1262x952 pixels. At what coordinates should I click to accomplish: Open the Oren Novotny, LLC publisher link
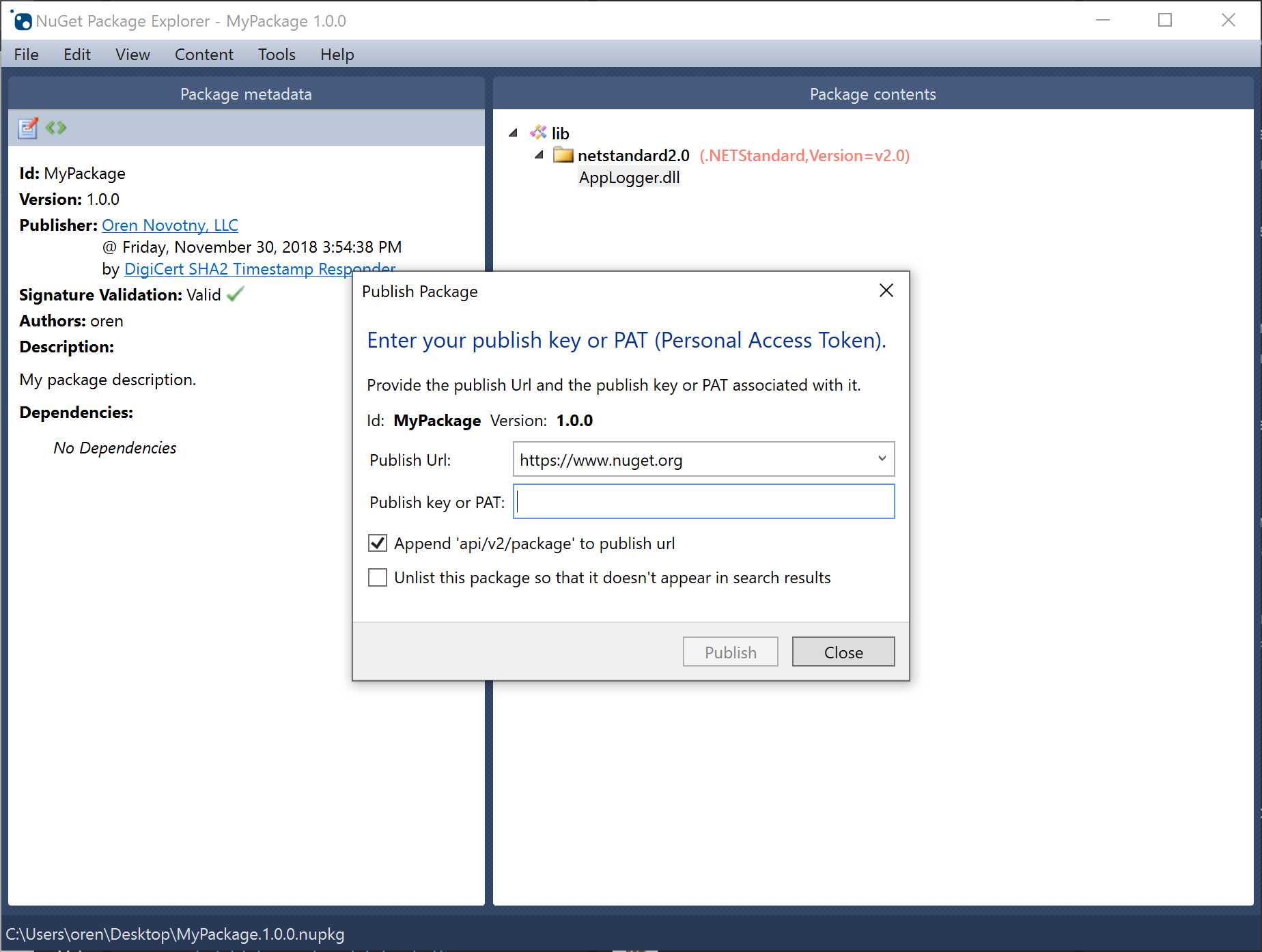pos(170,225)
